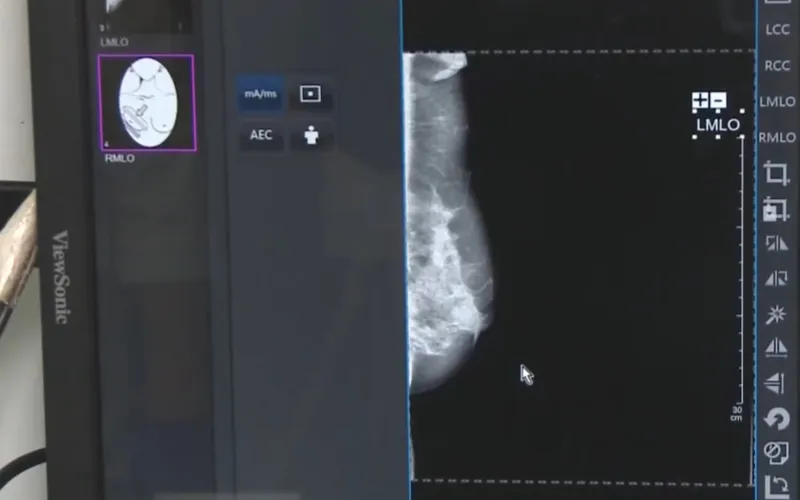
Task: Open the RMLO positioning thumbnail
Action: 147,103
